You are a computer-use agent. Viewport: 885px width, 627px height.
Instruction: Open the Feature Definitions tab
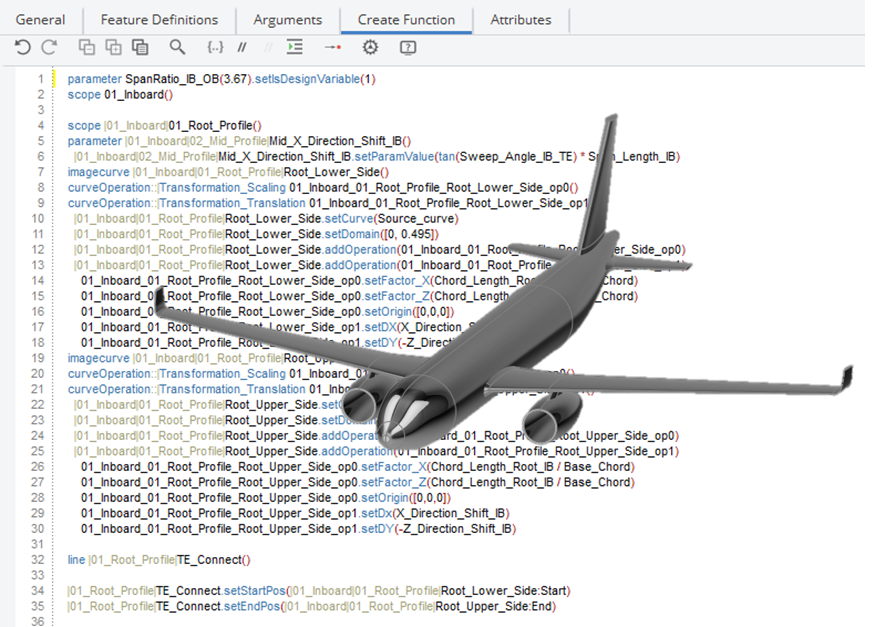(159, 20)
